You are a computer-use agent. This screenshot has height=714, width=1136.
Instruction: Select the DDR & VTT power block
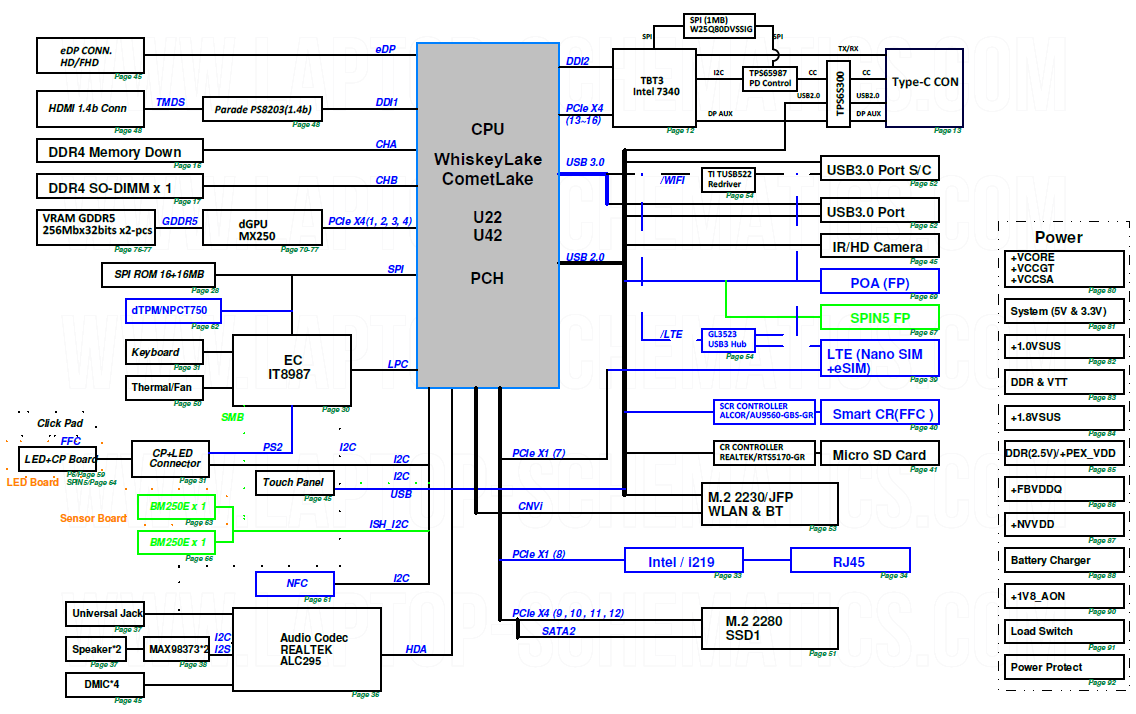(1064, 382)
